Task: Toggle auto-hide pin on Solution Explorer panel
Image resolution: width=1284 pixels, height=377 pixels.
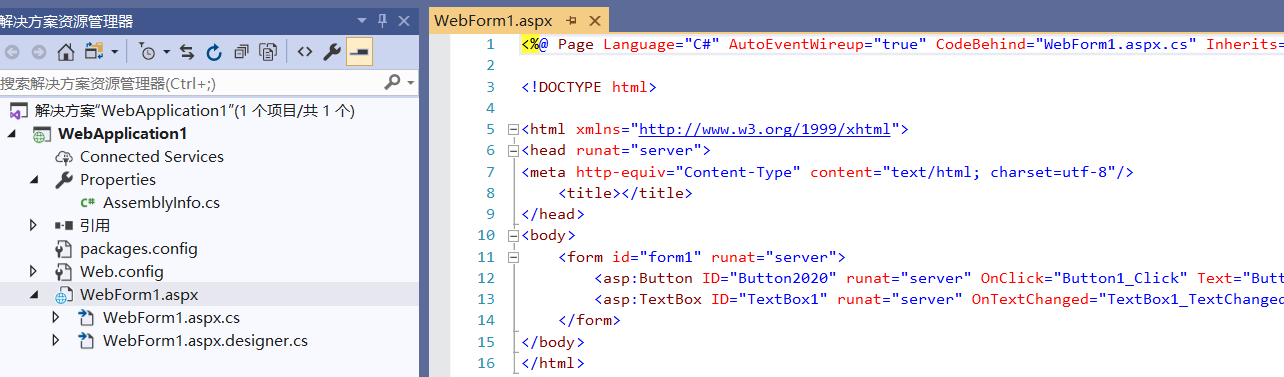Action: pyautogui.click(x=383, y=21)
